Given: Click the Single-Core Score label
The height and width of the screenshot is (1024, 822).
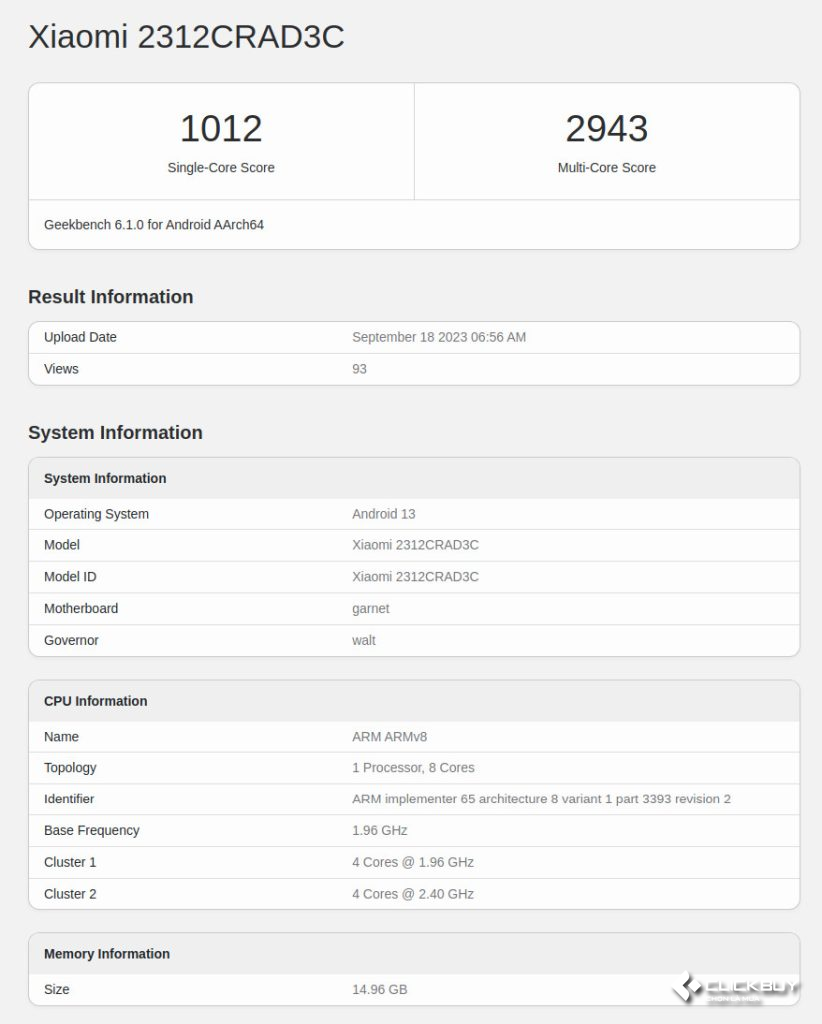Looking at the screenshot, I should (x=221, y=168).
